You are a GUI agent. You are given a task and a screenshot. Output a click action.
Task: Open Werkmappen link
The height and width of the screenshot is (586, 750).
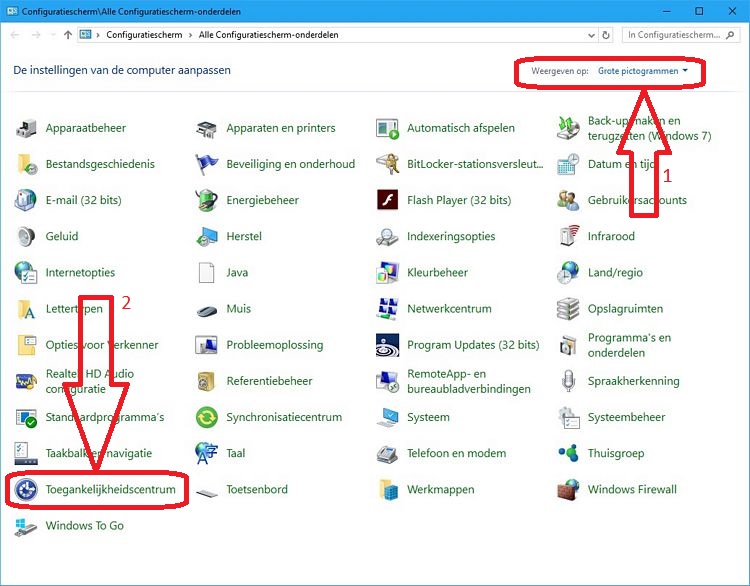tap(441, 489)
